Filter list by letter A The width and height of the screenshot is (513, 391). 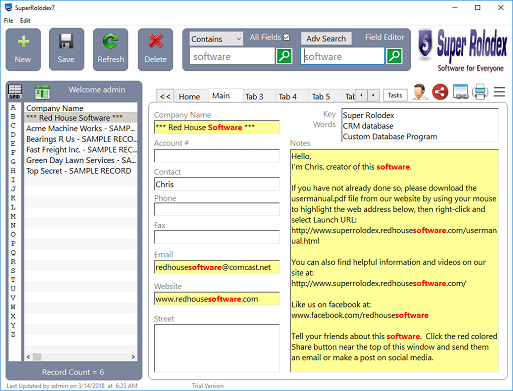coord(13,107)
